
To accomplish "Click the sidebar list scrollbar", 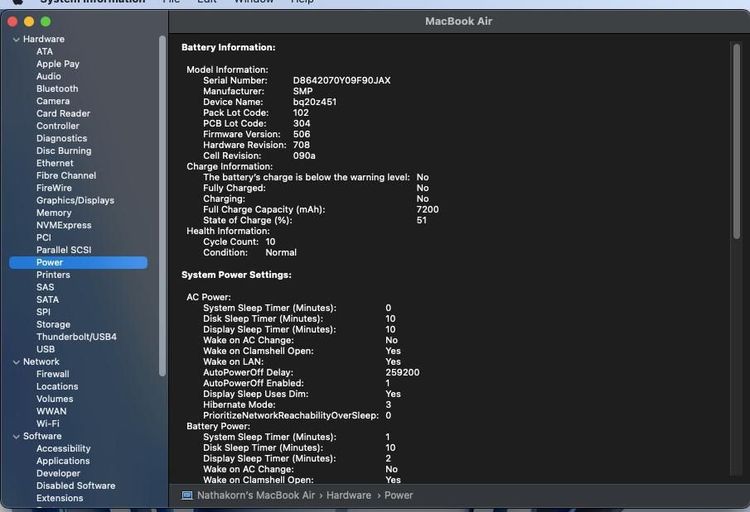I will [162, 200].
